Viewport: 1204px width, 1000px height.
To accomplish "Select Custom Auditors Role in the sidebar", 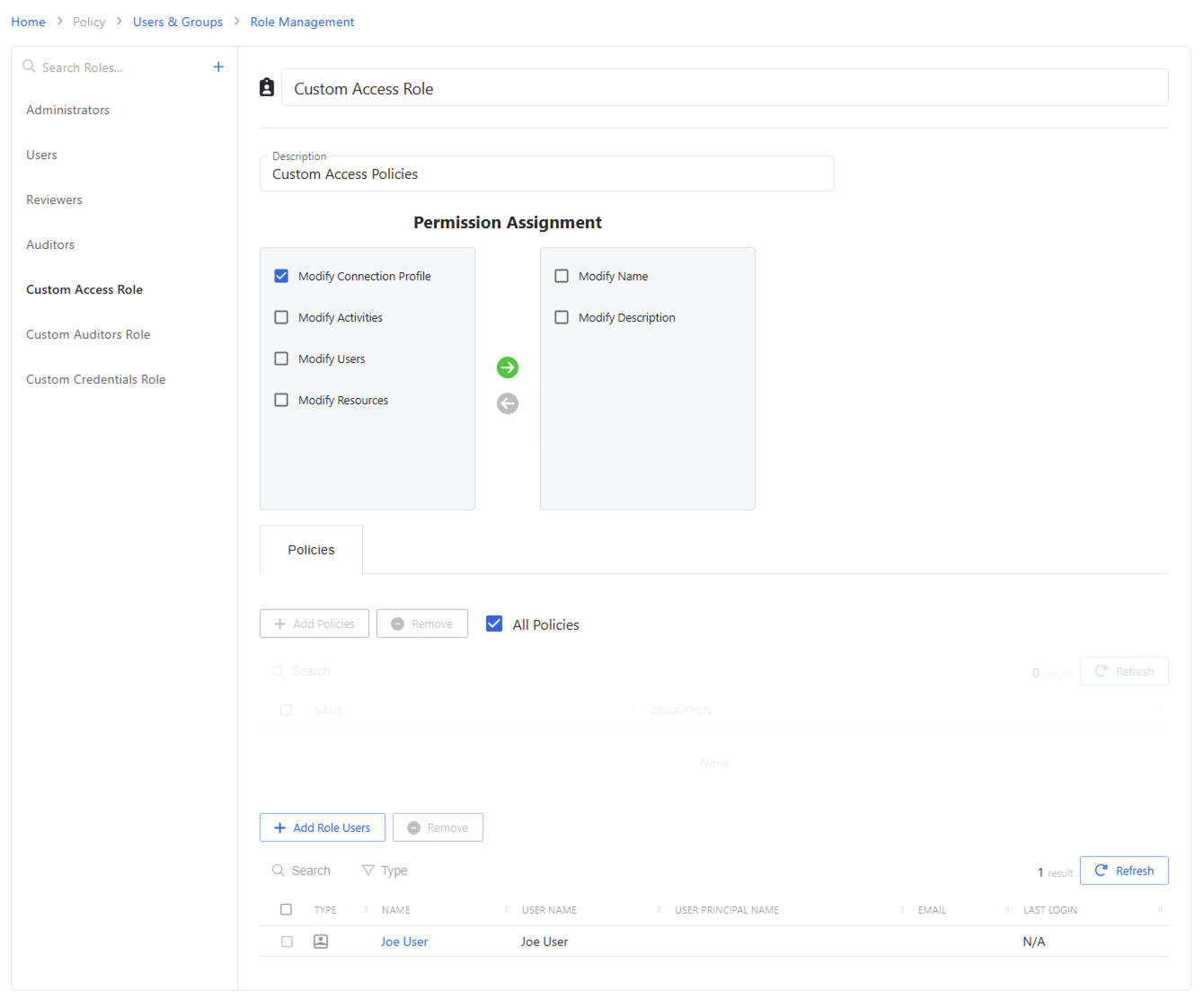I will [88, 333].
